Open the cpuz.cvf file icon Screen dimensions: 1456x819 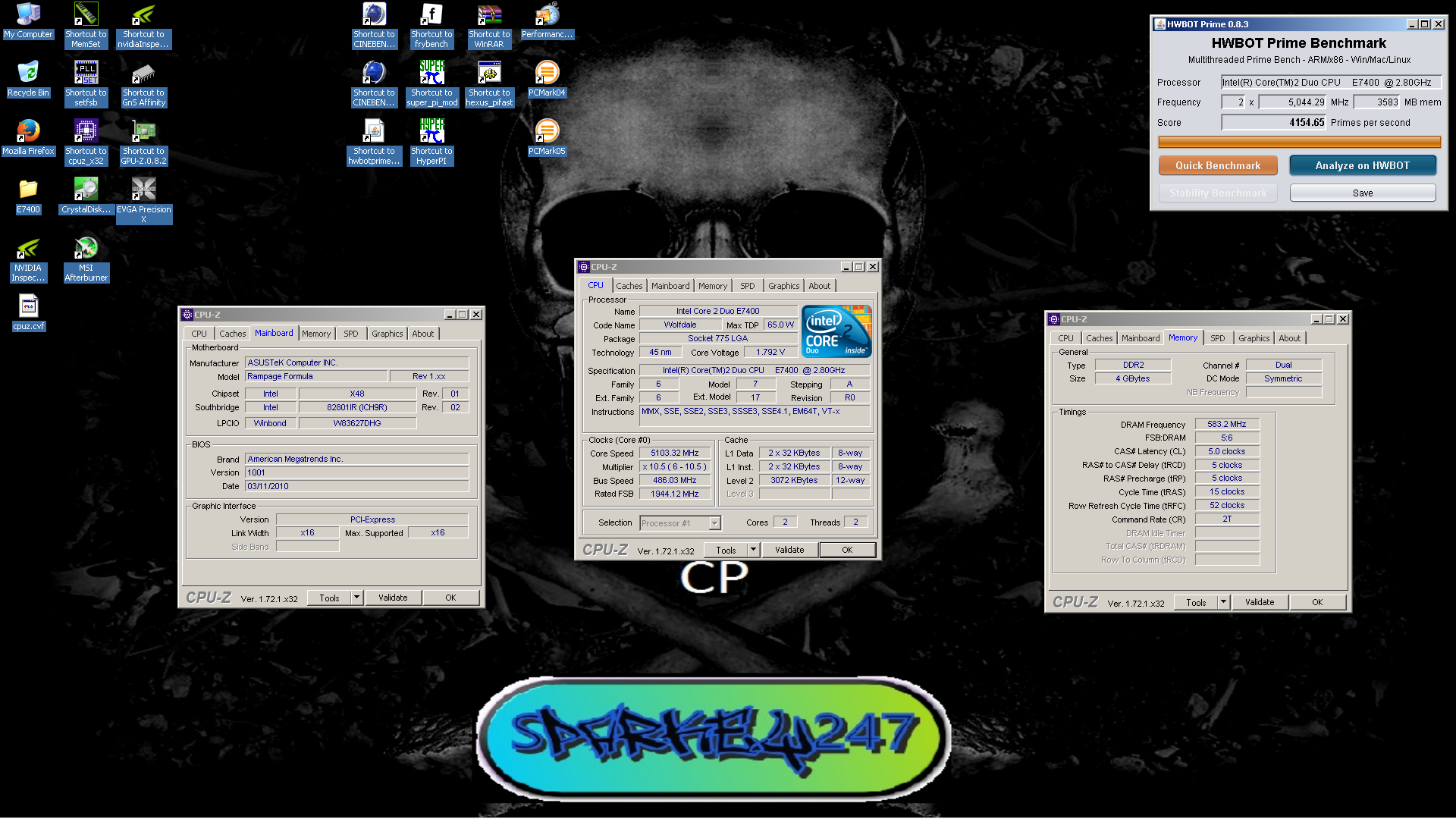point(28,313)
